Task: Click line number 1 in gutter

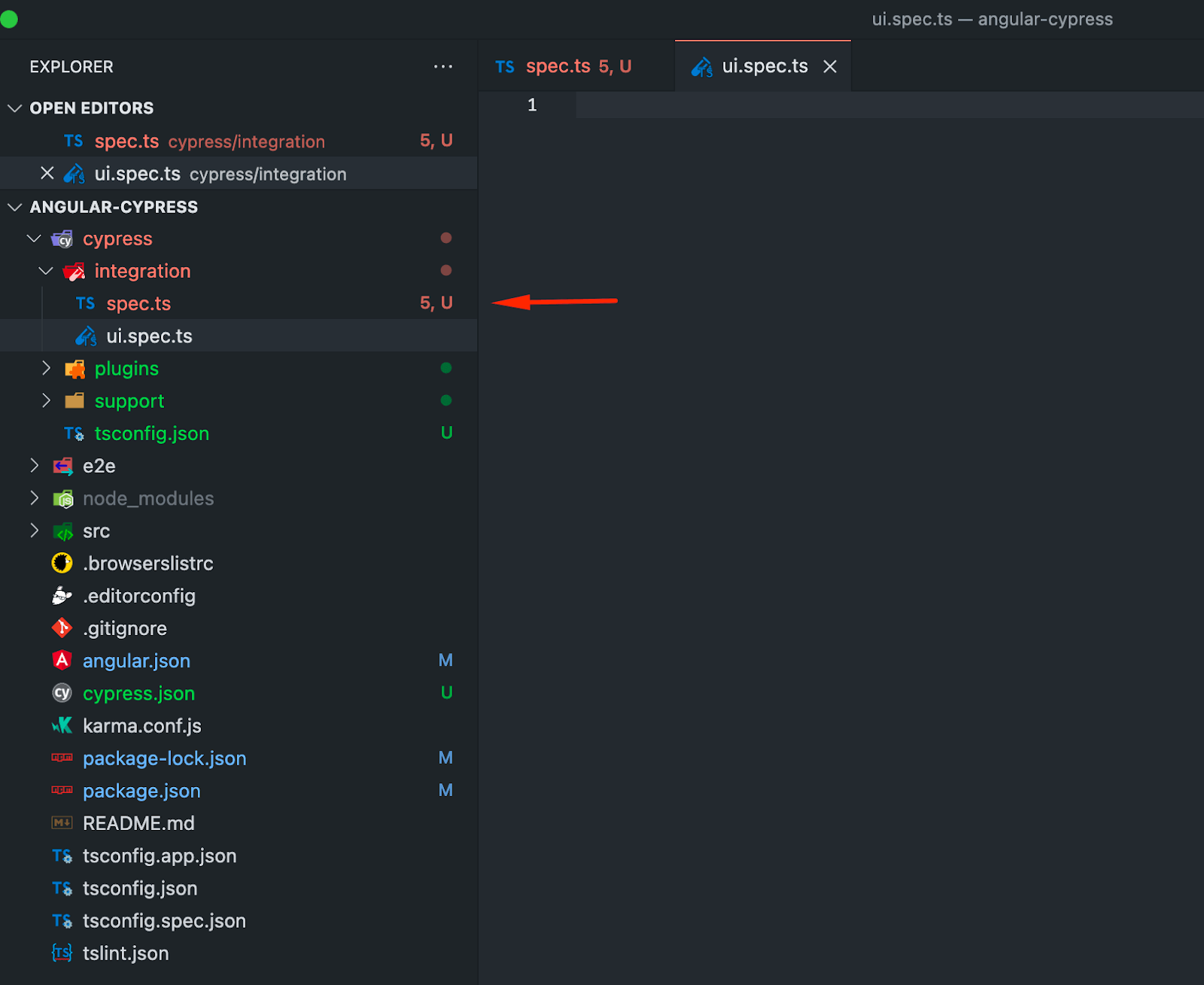Action: (532, 105)
